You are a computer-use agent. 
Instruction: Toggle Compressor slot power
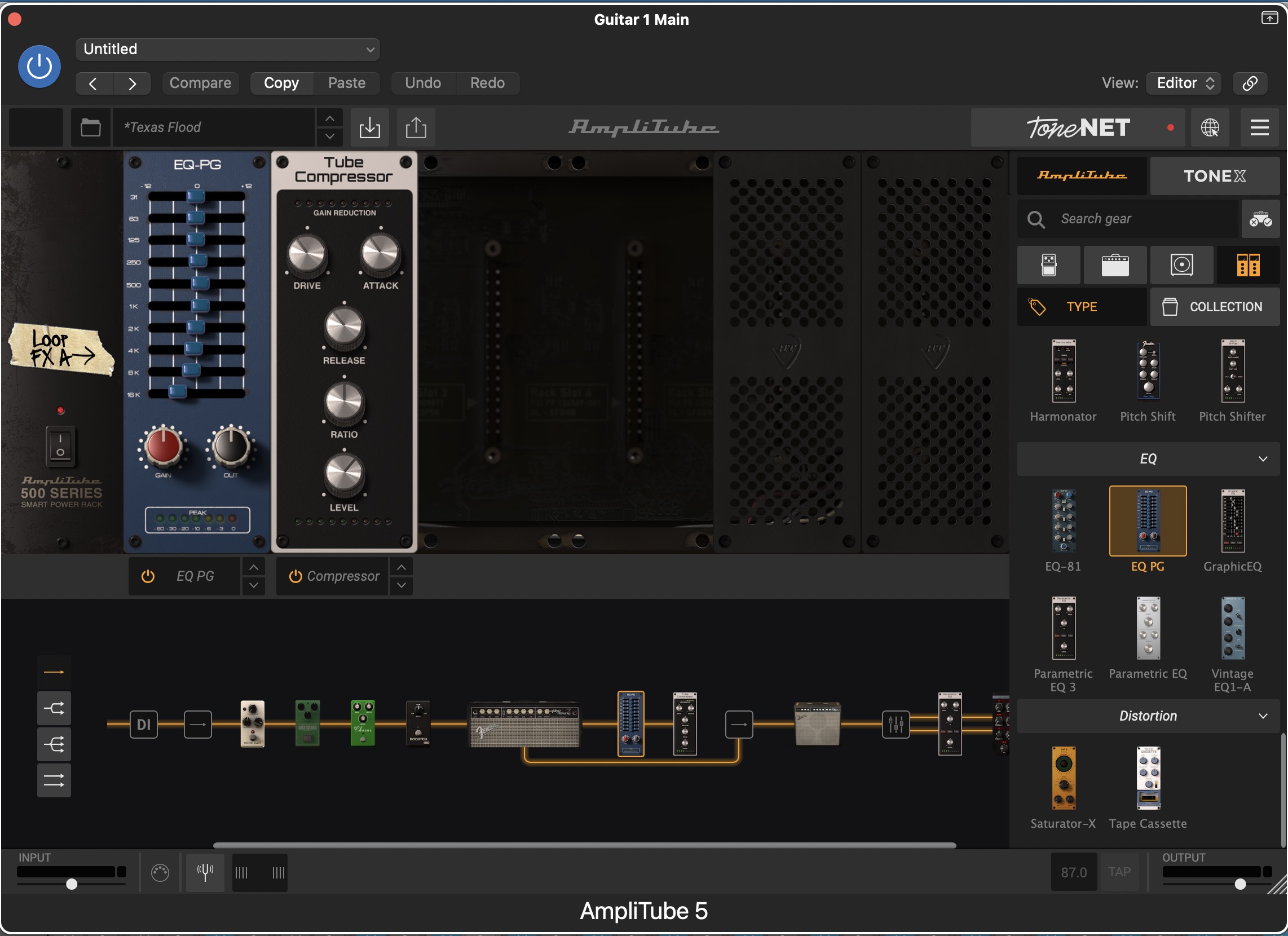[295, 576]
